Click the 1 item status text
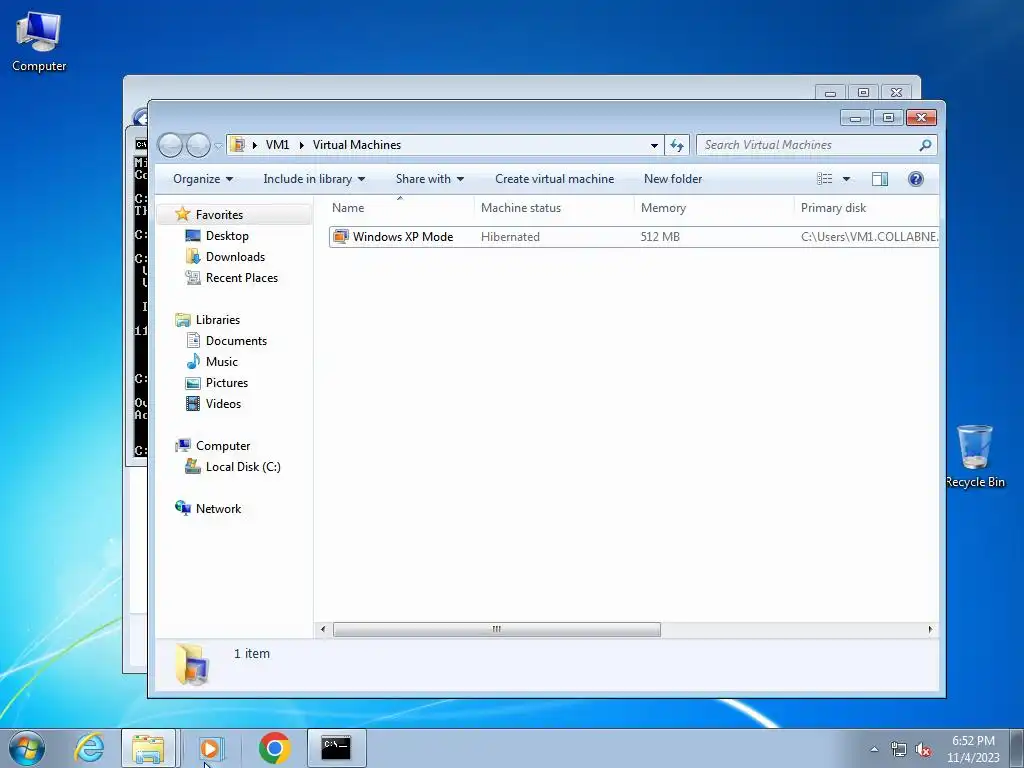 pos(251,653)
